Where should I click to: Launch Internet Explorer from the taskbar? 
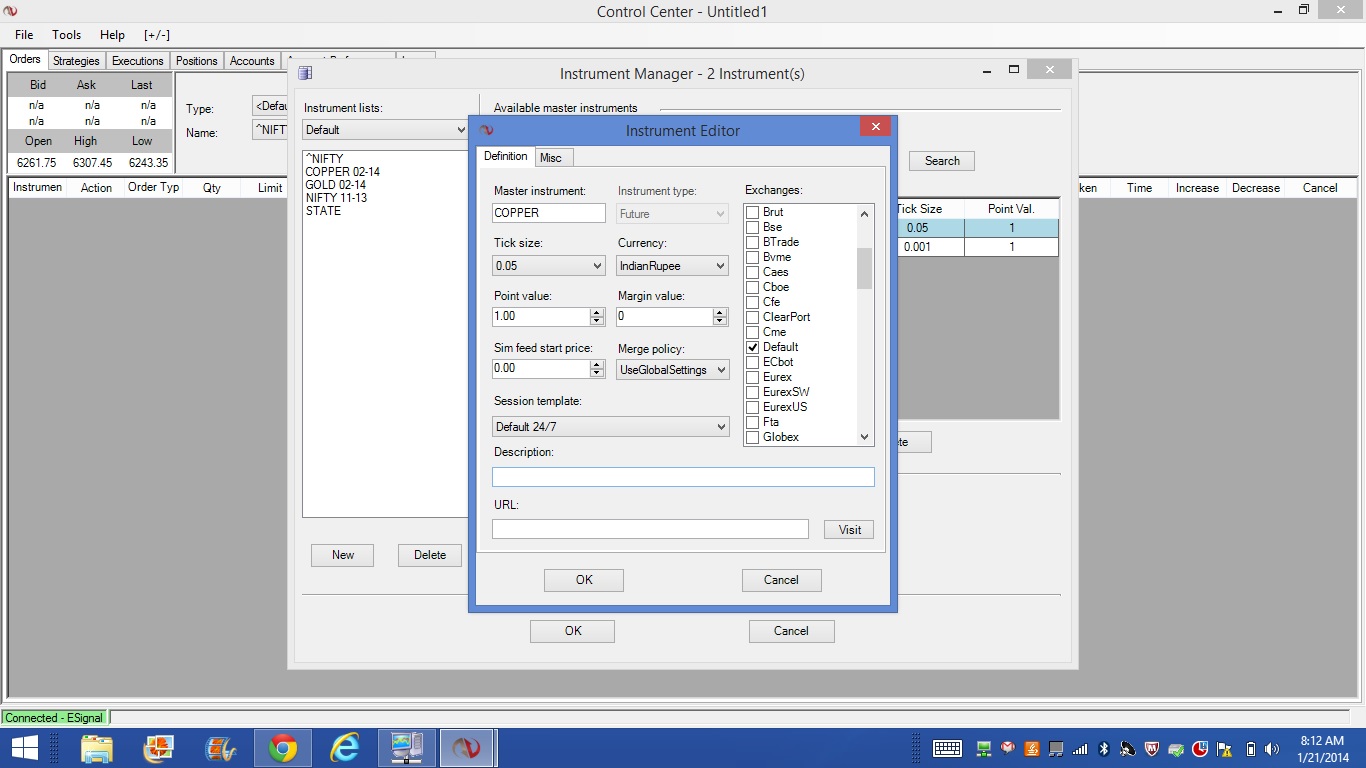coord(345,748)
